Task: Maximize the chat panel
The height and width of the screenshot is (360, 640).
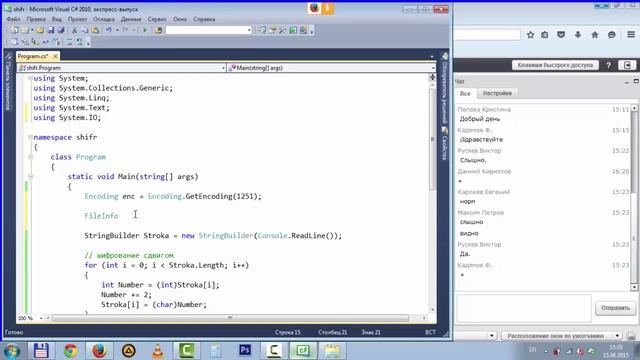Action: point(636,81)
